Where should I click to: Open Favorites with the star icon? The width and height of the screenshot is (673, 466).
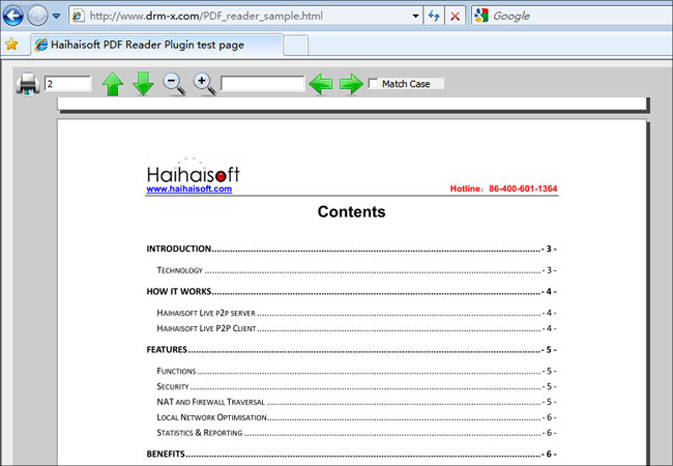point(12,44)
